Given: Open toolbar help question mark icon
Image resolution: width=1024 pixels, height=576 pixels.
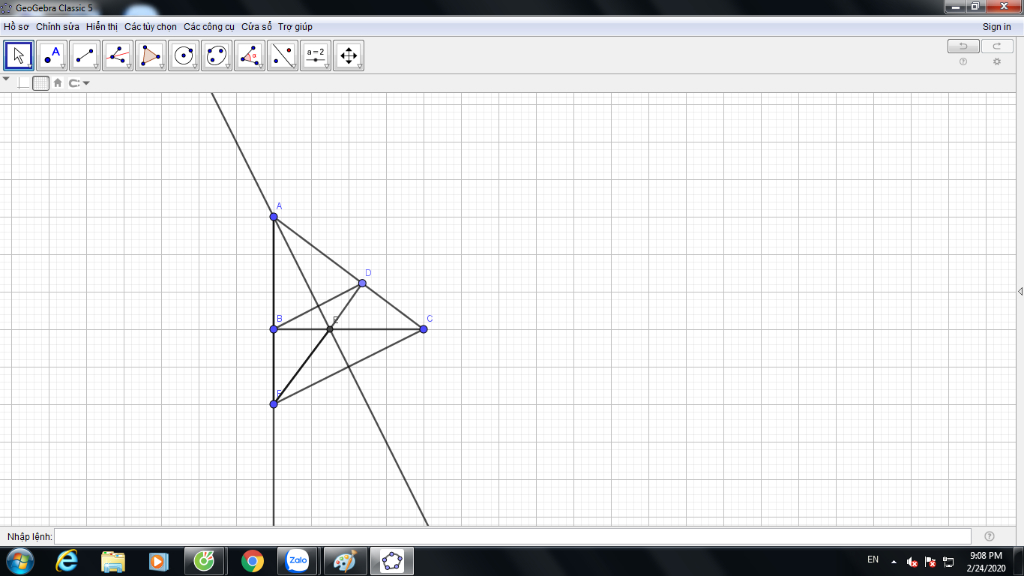Looking at the screenshot, I should (x=963, y=61).
